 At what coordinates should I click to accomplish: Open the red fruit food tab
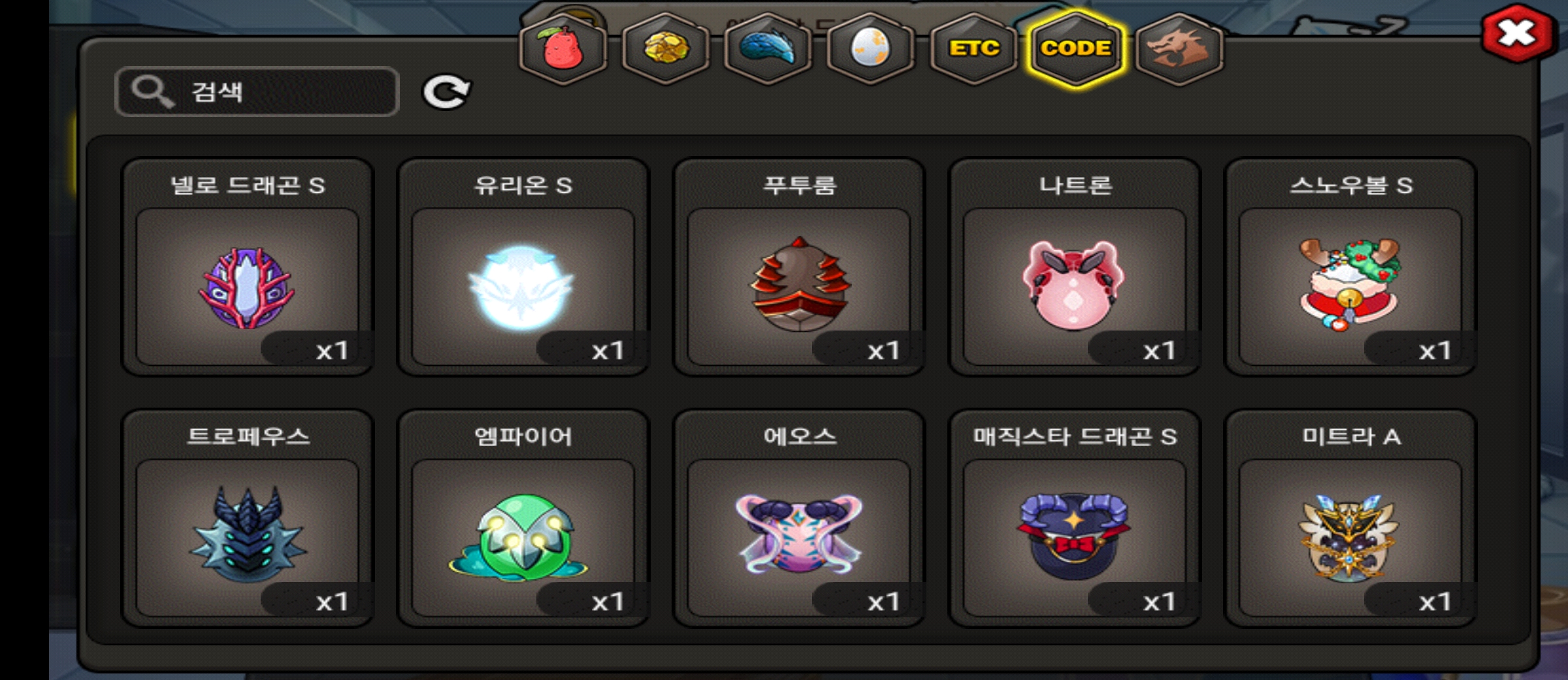[563, 49]
